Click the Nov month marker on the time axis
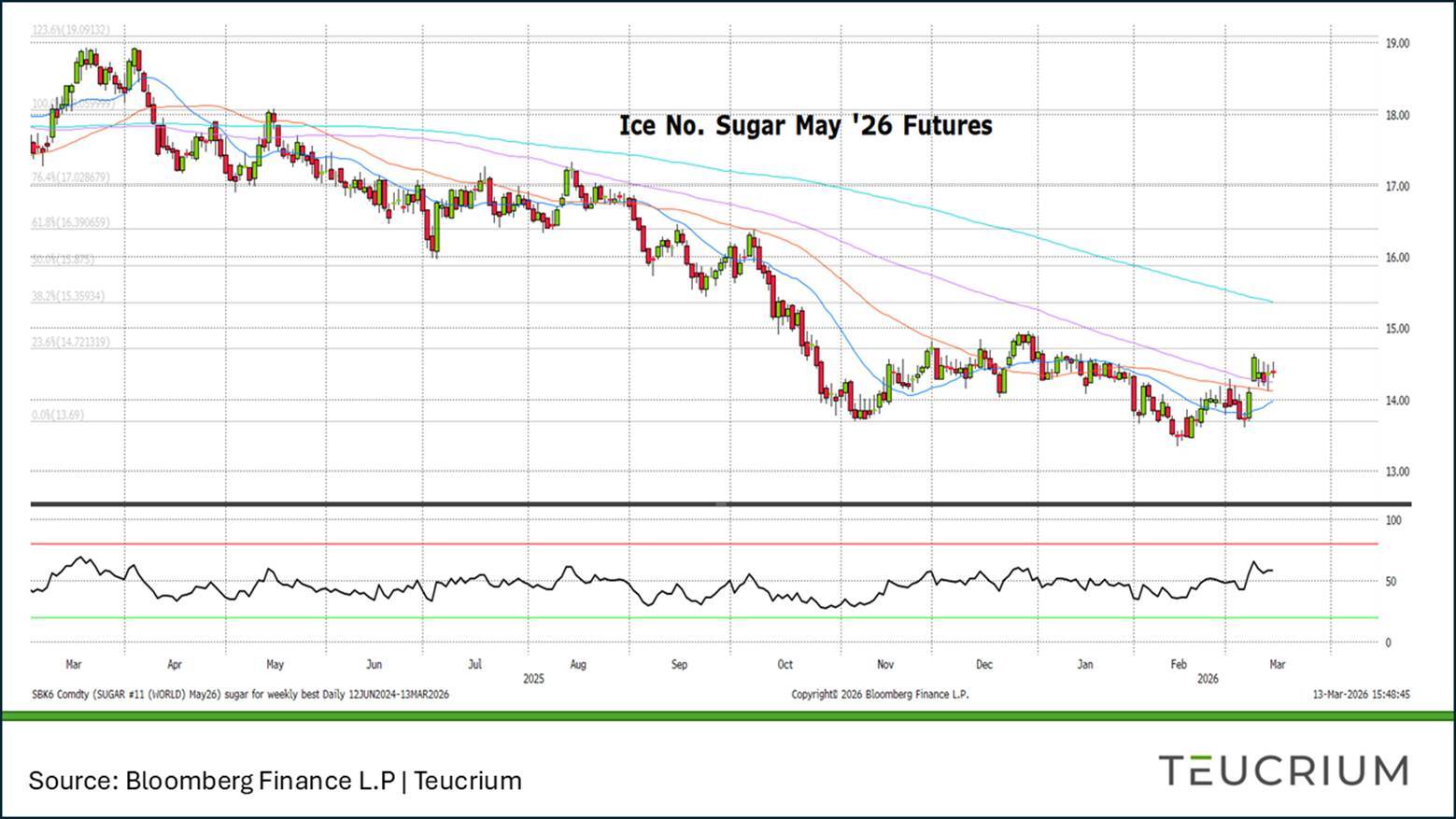 884,665
